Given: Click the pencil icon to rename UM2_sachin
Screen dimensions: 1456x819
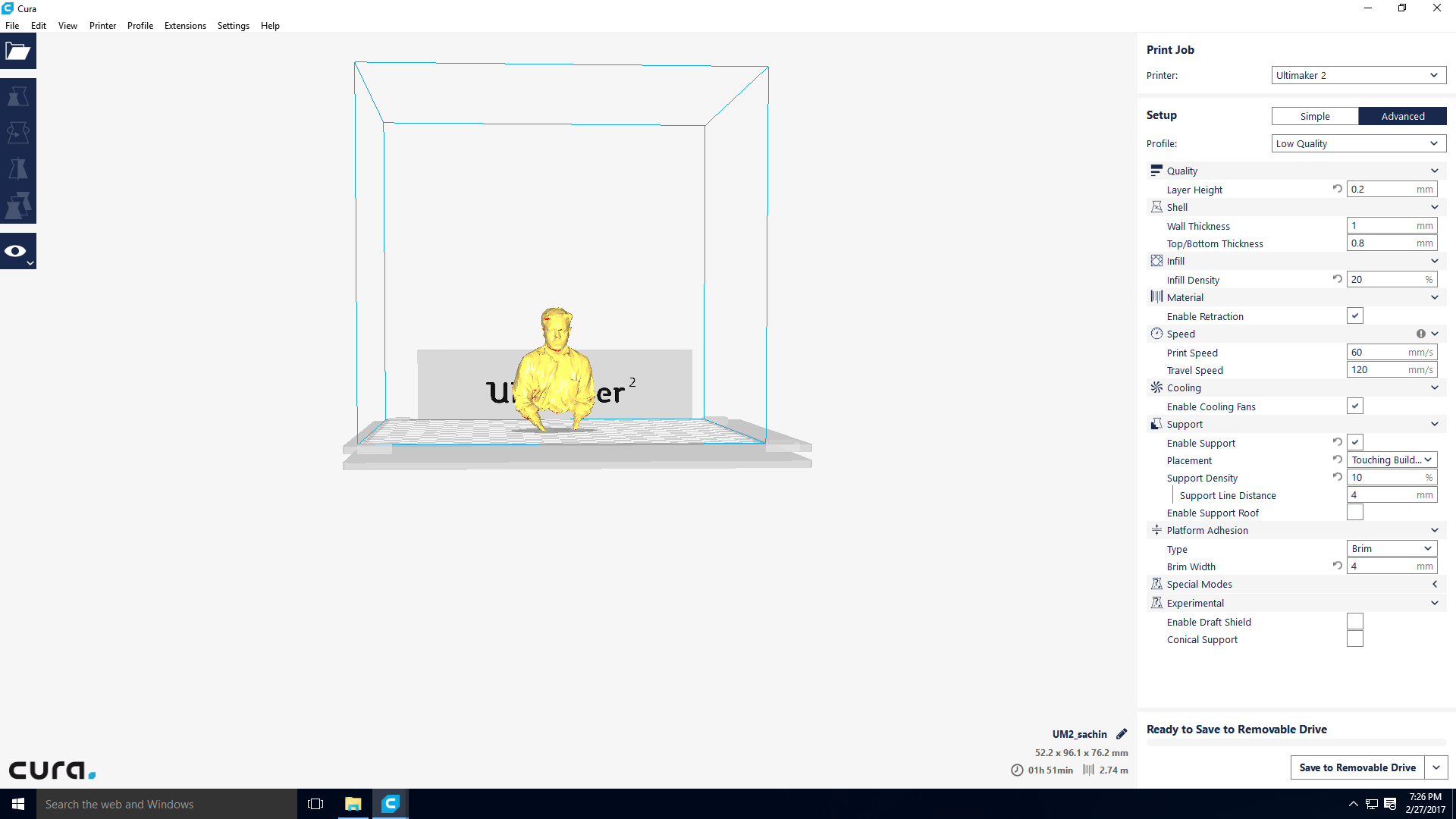Looking at the screenshot, I should (1122, 734).
